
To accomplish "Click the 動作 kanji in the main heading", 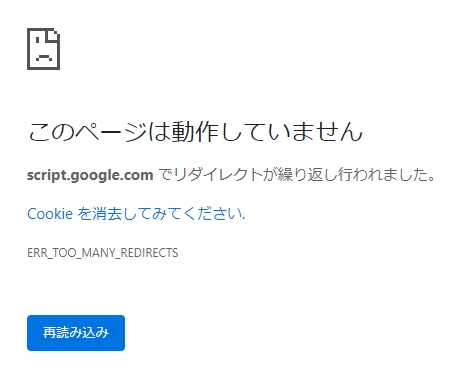I will [x=195, y=132].
